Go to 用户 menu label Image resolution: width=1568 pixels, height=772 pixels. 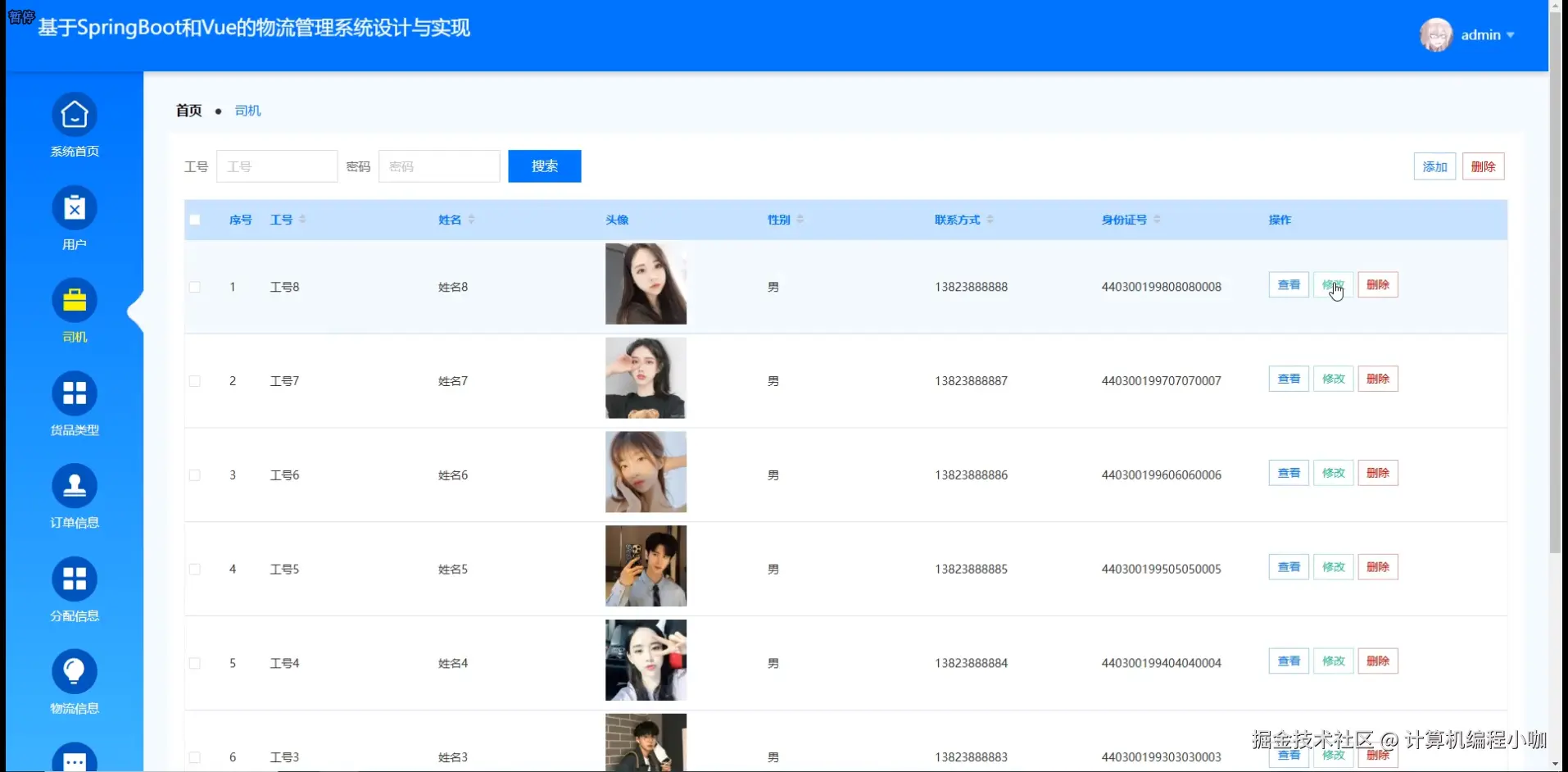click(75, 245)
